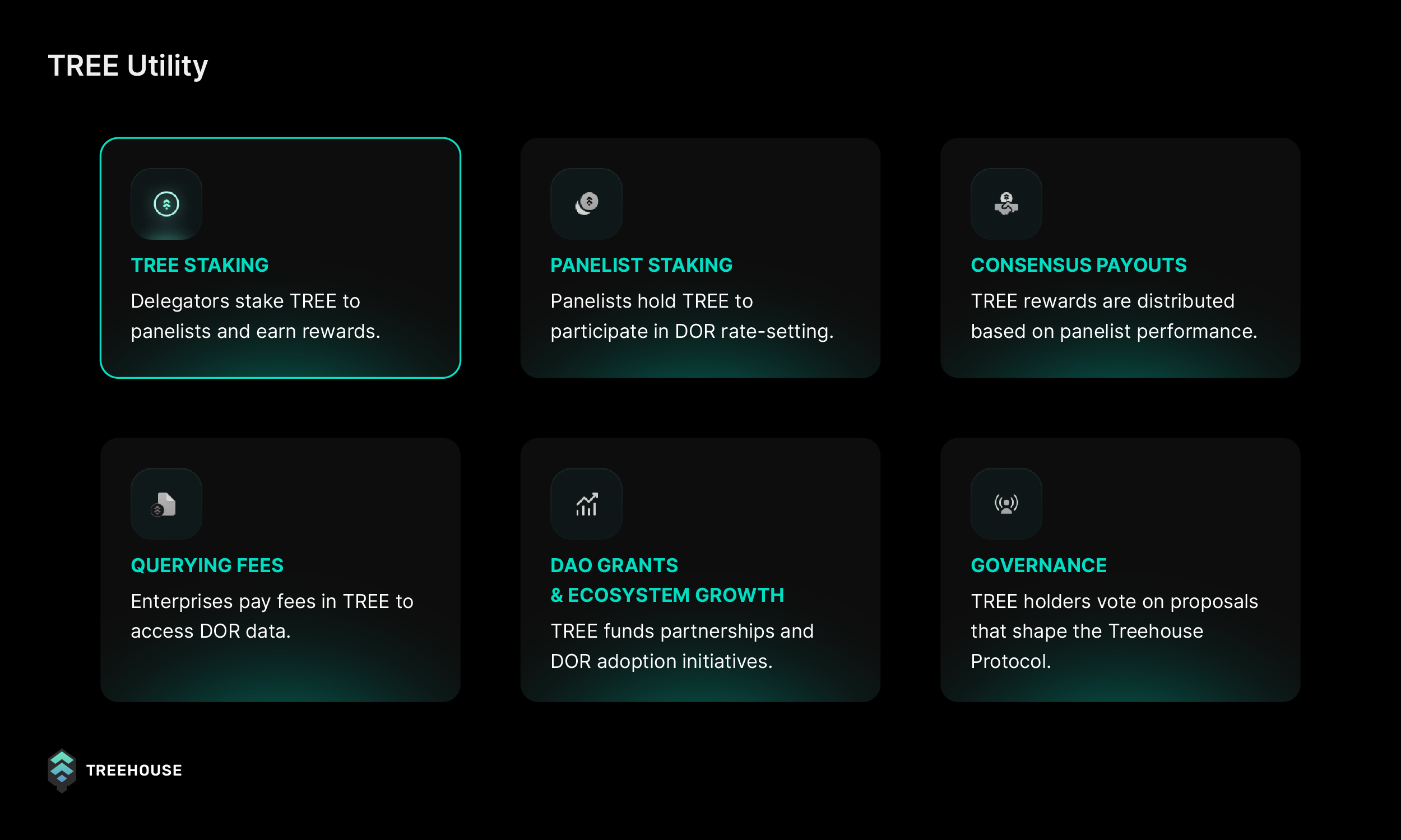This screenshot has height=840, width=1401.
Task: Select the 'TREE rewards are distributed' description
Action: click(x=1114, y=316)
